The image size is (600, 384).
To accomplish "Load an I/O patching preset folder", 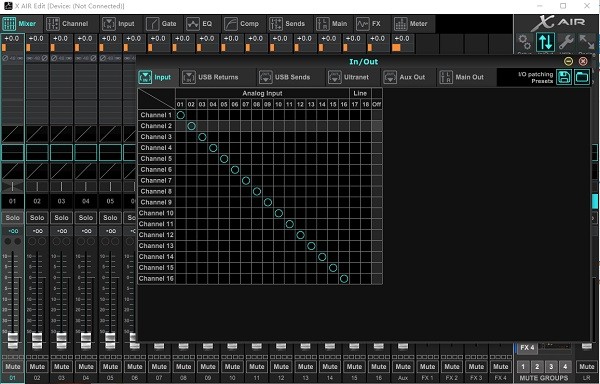I will (x=582, y=77).
